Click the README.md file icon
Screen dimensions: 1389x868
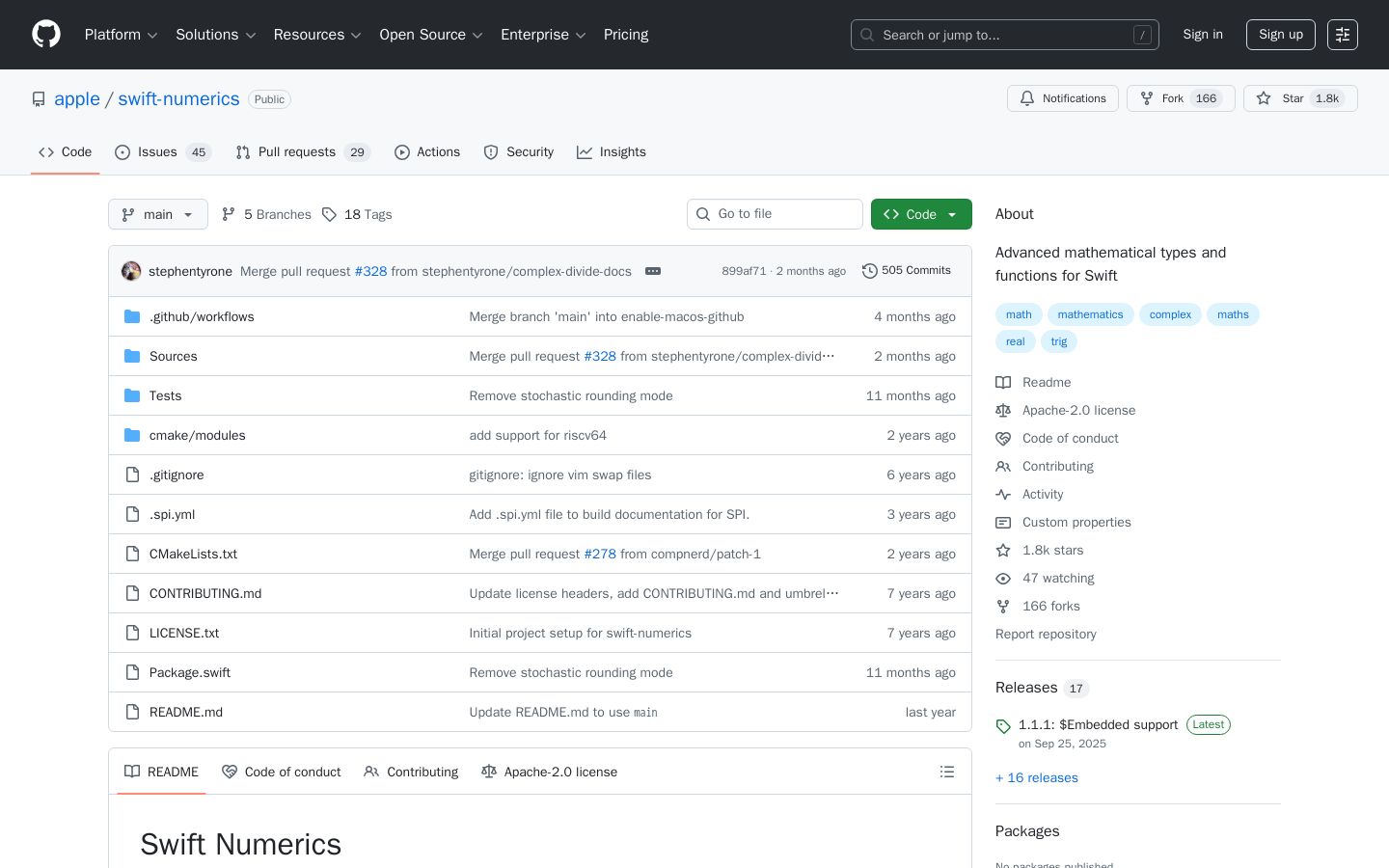pyautogui.click(x=132, y=712)
